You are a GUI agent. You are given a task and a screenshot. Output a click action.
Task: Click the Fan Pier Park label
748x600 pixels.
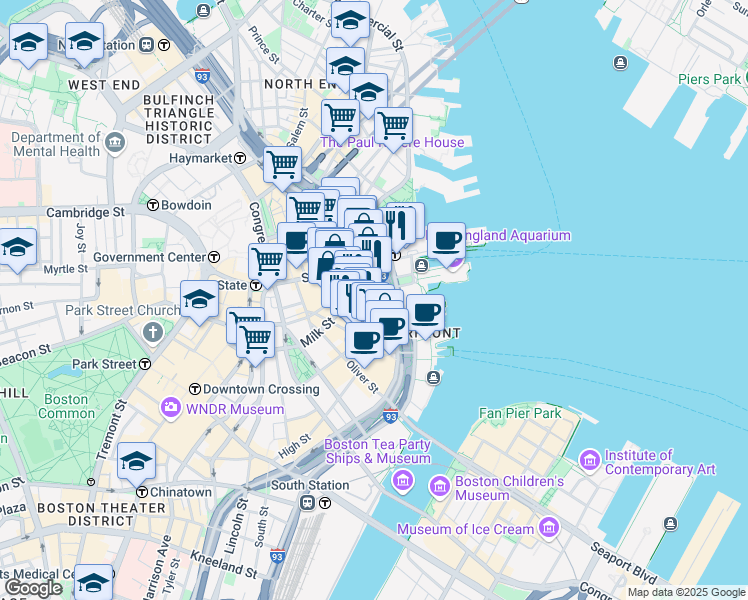coord(520,413)
